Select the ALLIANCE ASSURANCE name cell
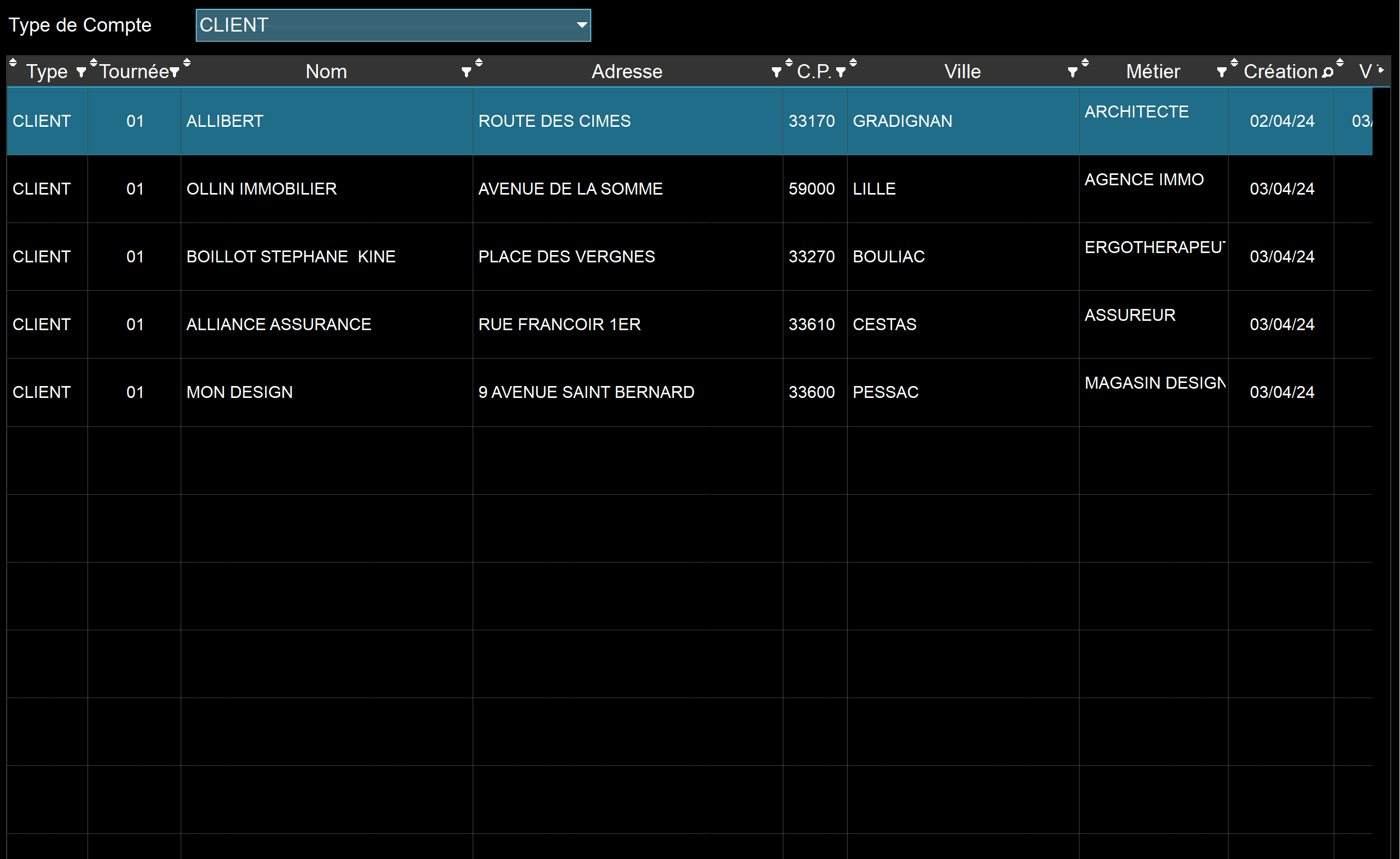 (x=327, y=324)
